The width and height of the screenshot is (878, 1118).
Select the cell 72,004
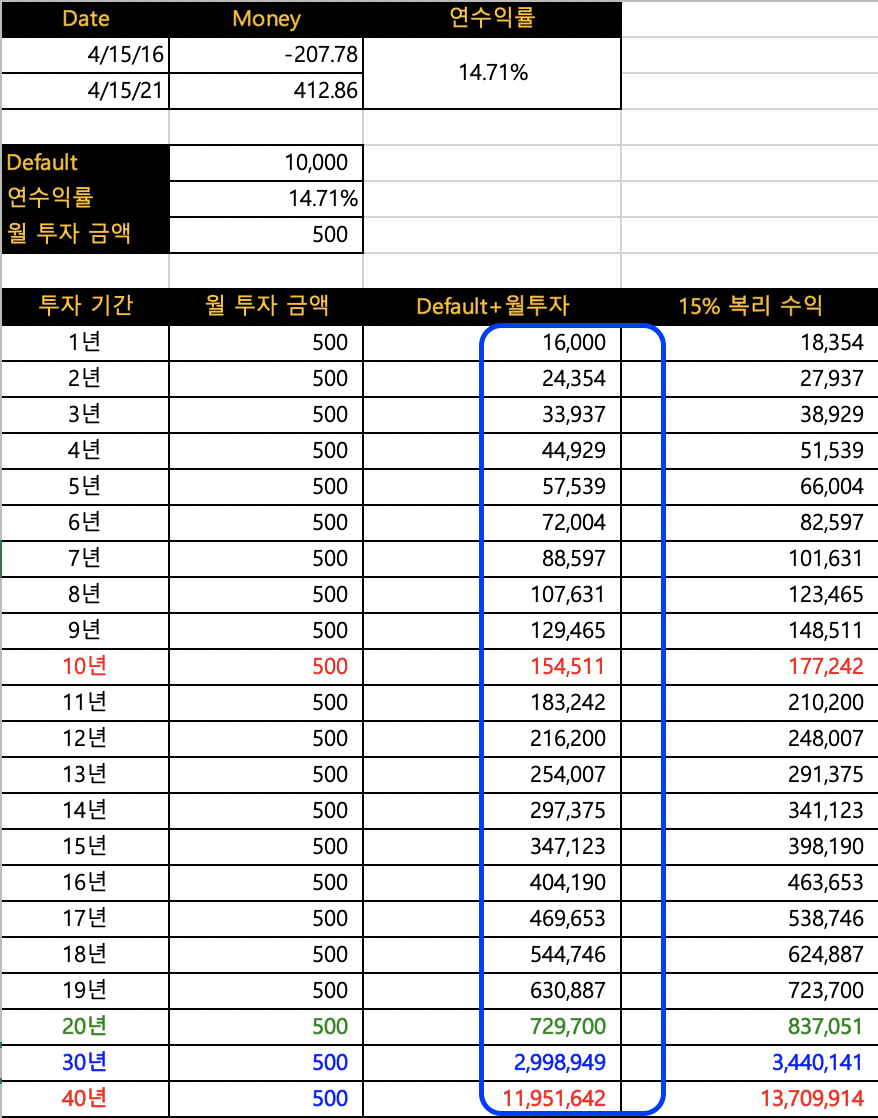pyautogui.click(x=492, y=523)
